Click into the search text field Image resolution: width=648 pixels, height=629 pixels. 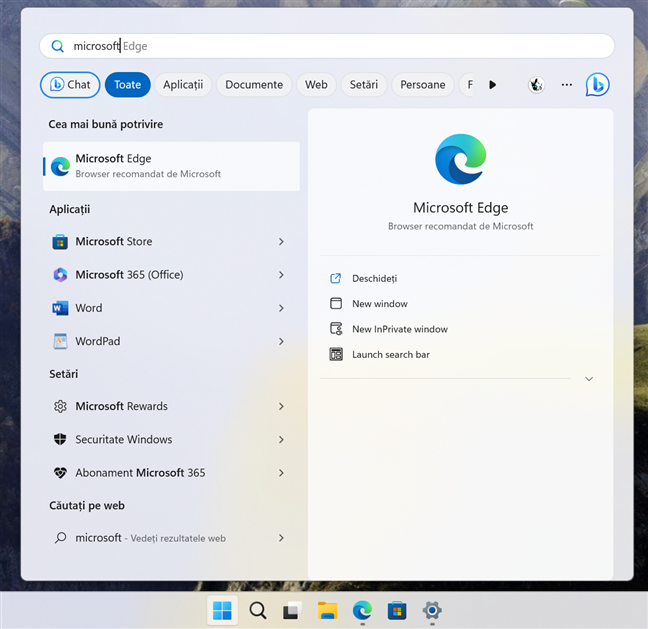click(x=327, y=46)
